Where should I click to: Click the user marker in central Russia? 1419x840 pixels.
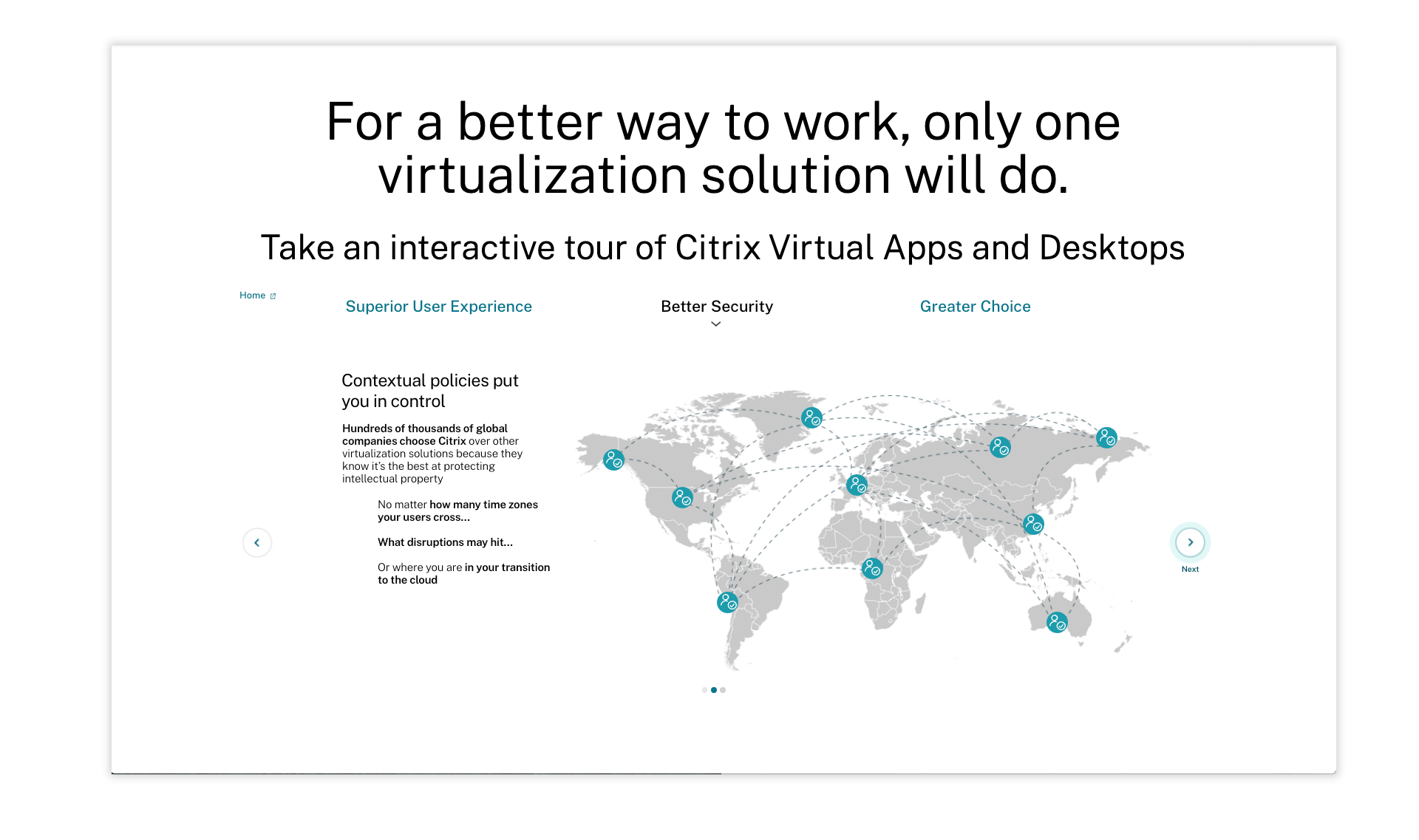(x=1000, y=447)
